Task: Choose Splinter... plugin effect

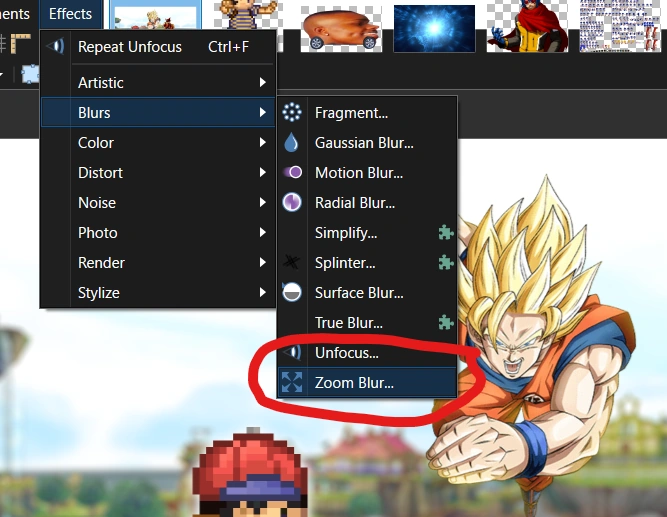Action: point(367,263)
